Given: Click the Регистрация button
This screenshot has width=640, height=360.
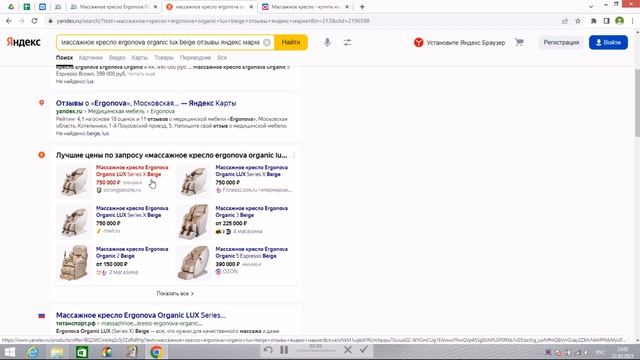Looking at the screenshot, I should (x=561, y=42).
